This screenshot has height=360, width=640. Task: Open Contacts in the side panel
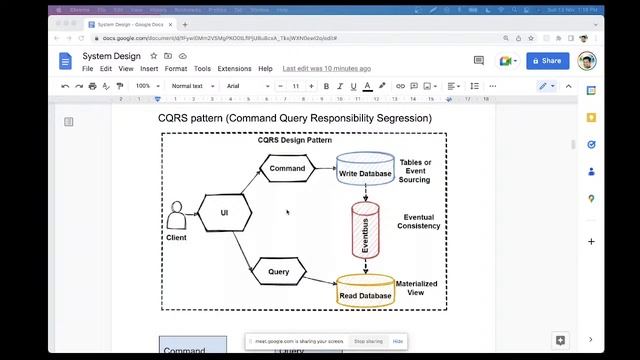[x=591, y=172]
